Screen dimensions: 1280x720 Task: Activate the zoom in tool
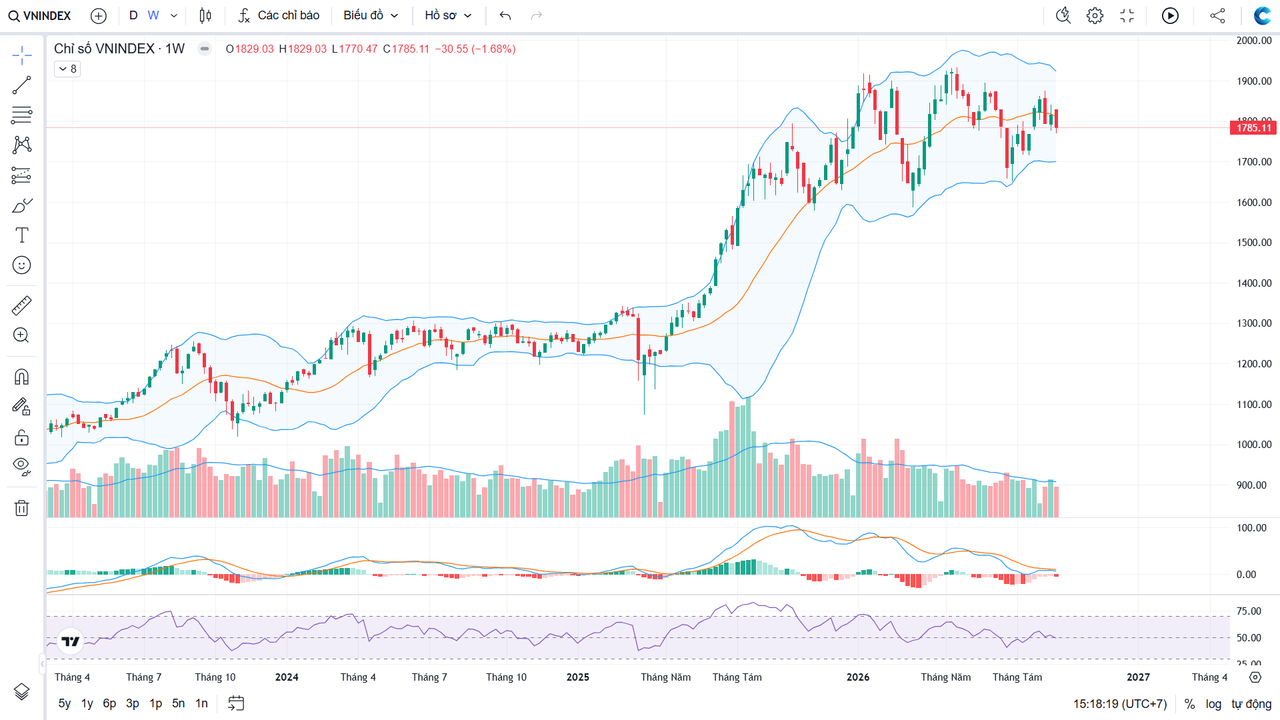coord(21,335)
